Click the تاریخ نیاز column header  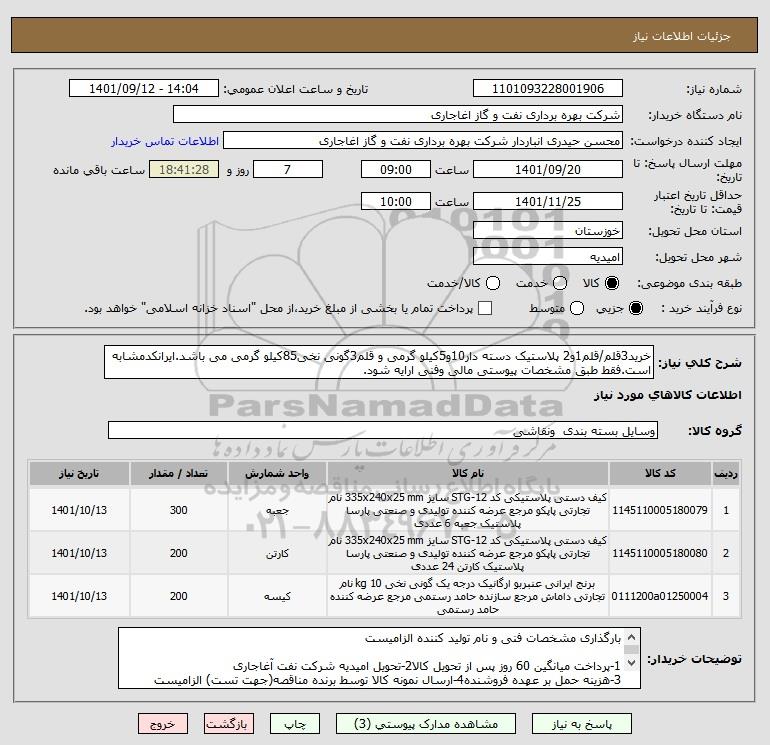(79, 473)
